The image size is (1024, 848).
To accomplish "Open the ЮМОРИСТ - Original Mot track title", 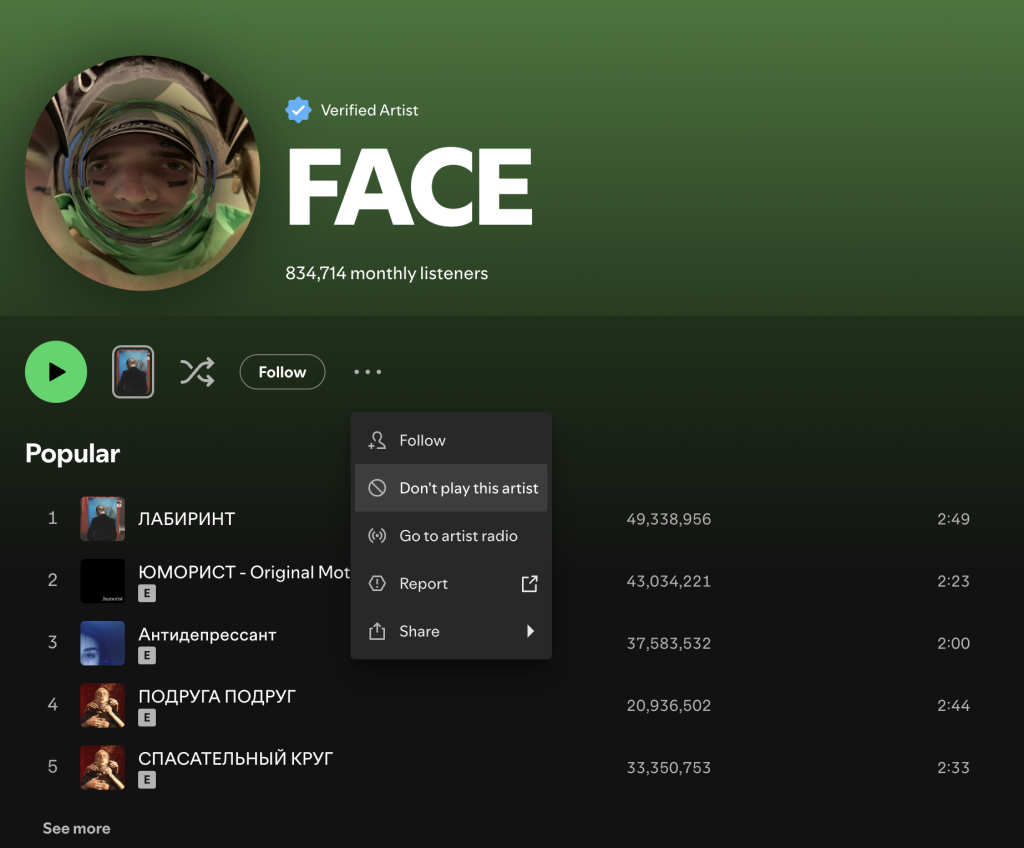I will click(244, 572).
